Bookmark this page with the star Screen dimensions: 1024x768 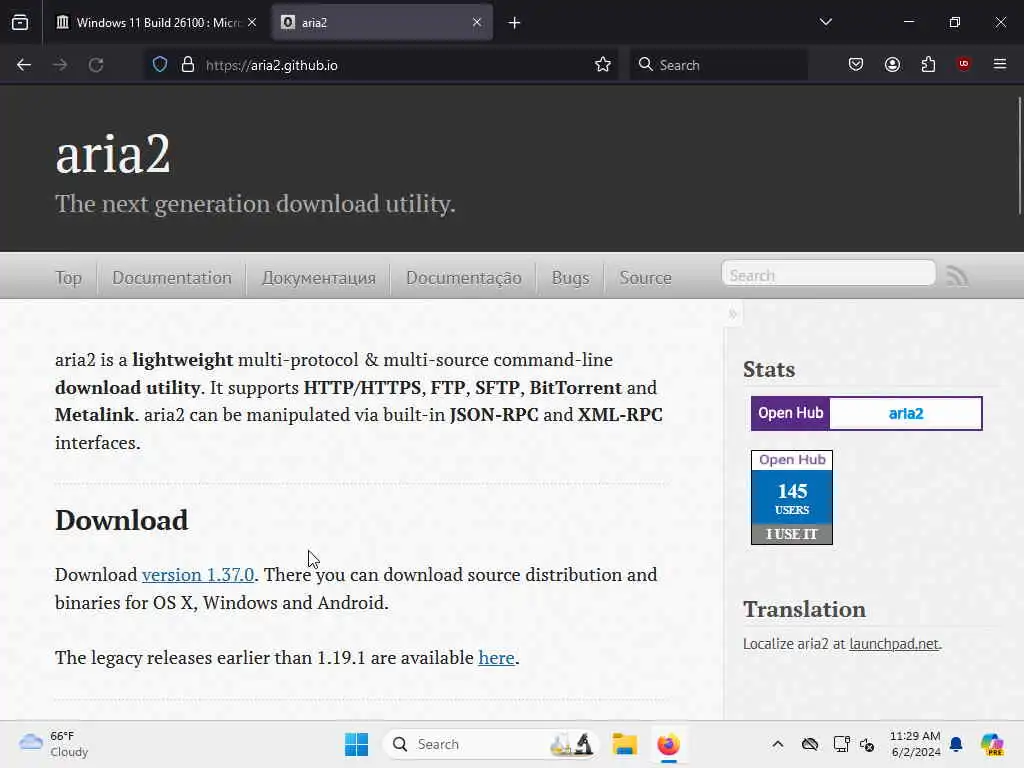603,65
